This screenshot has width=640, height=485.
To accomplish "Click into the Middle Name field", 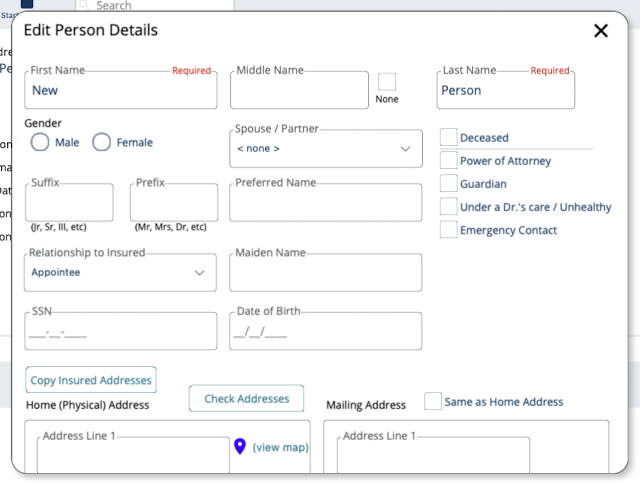I will tap(299, 90).
